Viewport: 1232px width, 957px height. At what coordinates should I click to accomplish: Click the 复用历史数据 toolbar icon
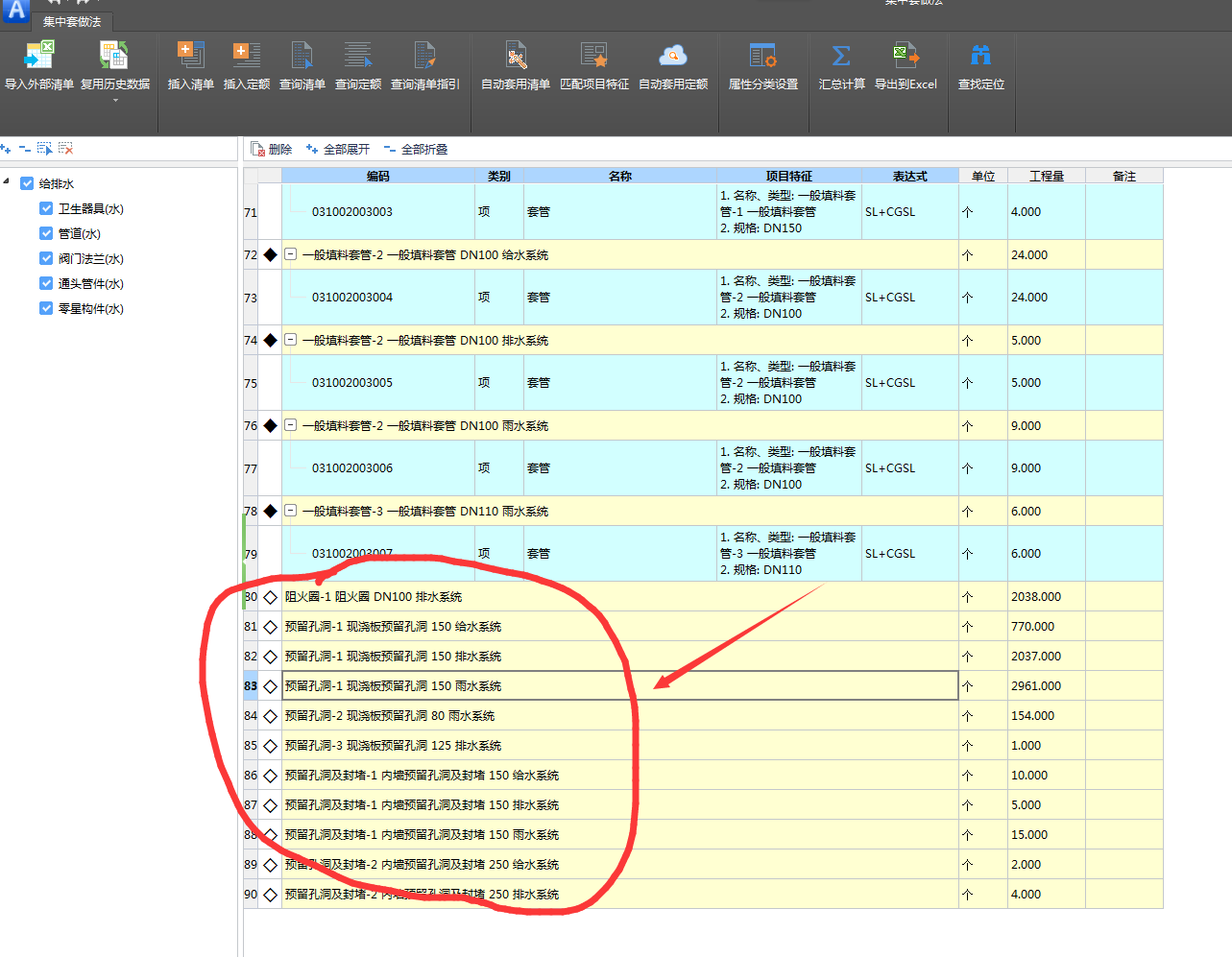(x=114, y=55)
